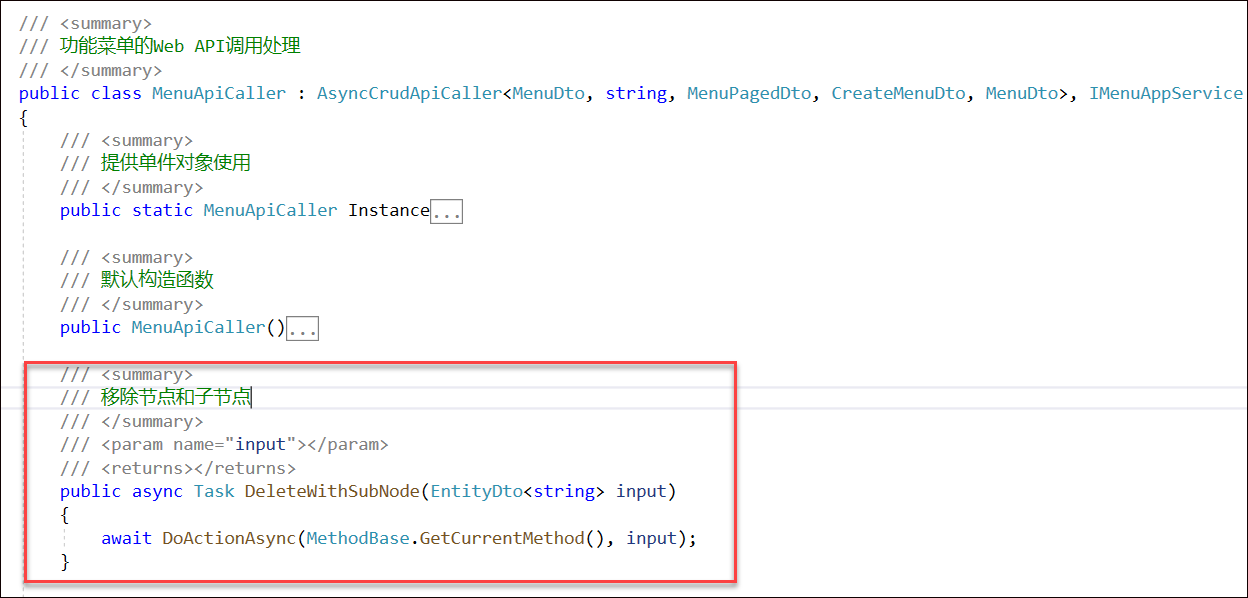The height and width of the screenshot is (598, 1248).
Task: Click the MethodBase identifier
Action: 358,538
